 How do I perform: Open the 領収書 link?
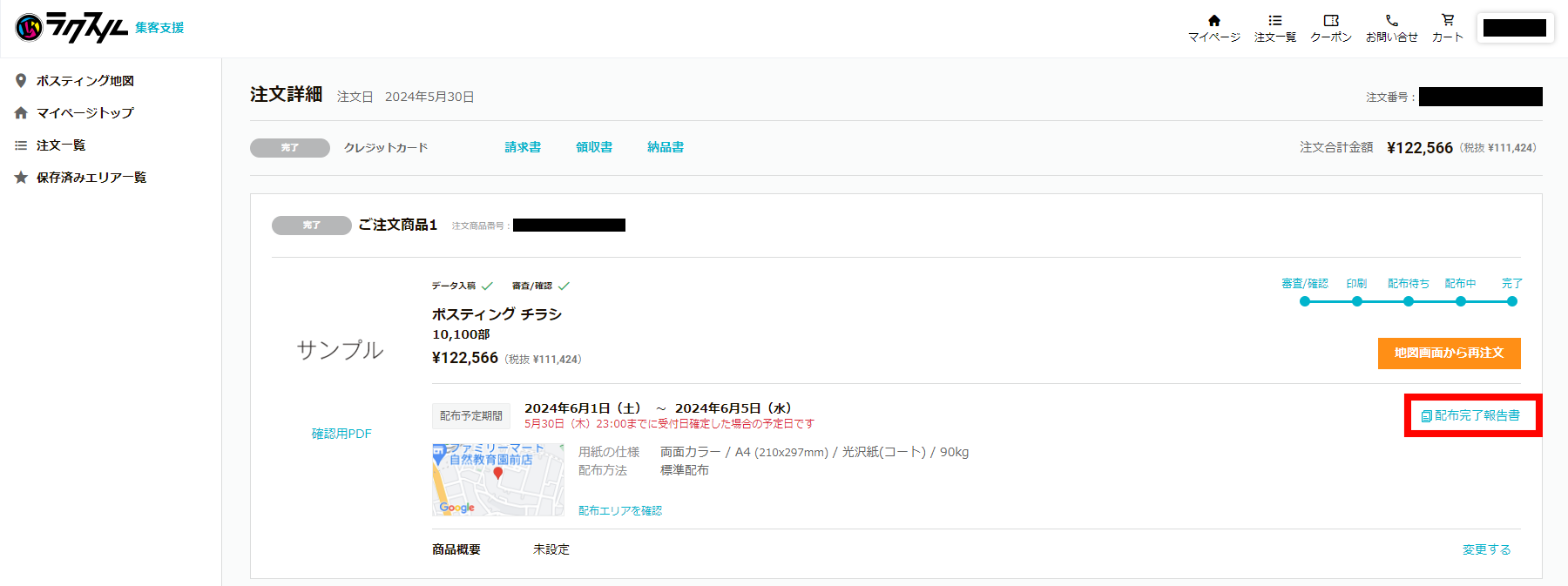point(594,148)
